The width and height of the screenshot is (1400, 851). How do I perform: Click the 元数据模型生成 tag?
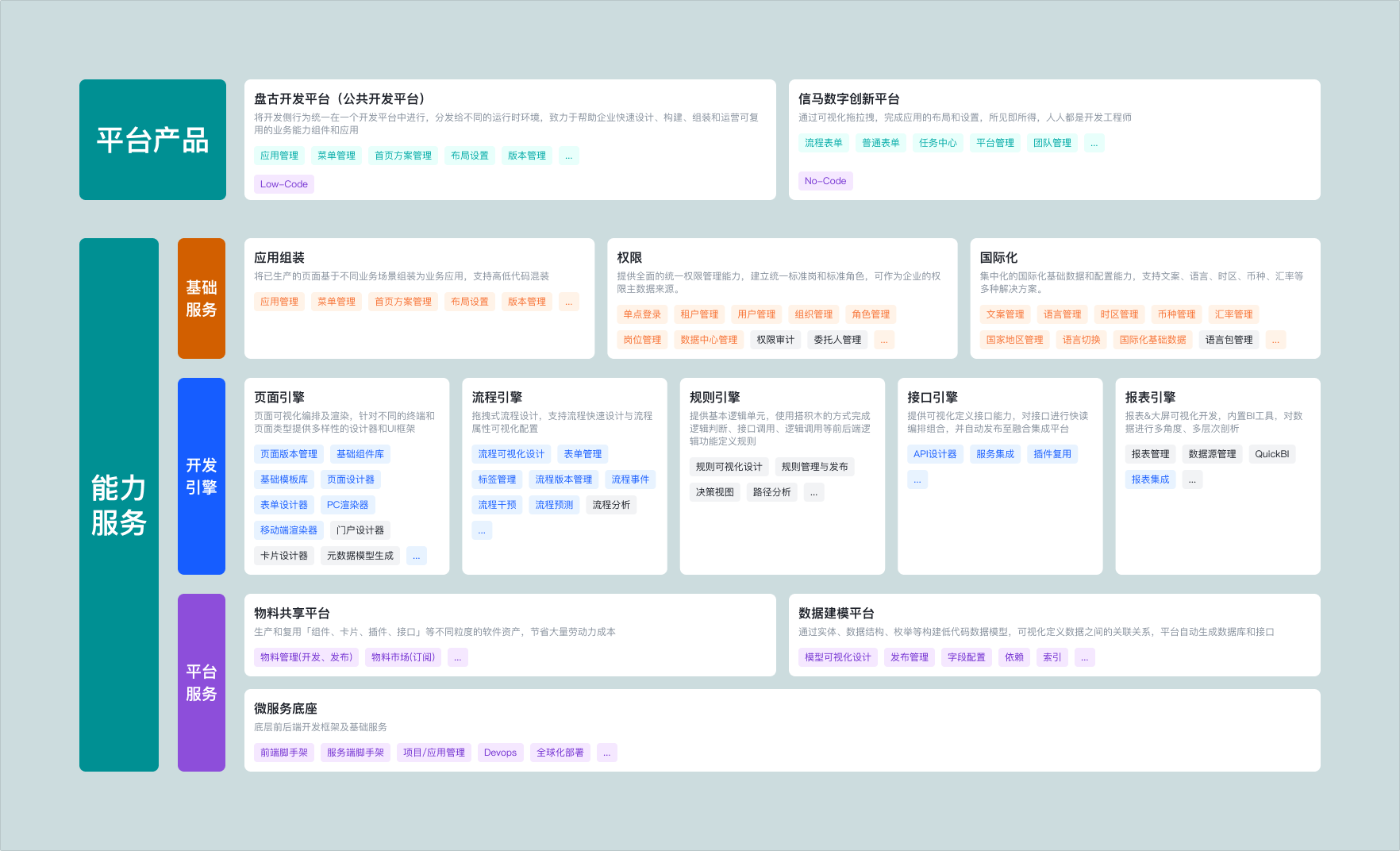360,556
